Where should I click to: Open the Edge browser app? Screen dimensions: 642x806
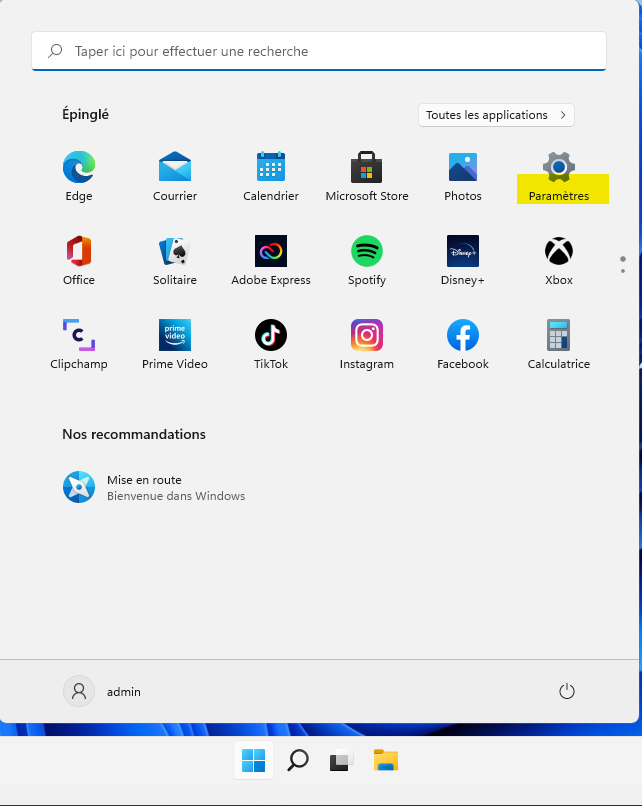[x=79, y=176]
